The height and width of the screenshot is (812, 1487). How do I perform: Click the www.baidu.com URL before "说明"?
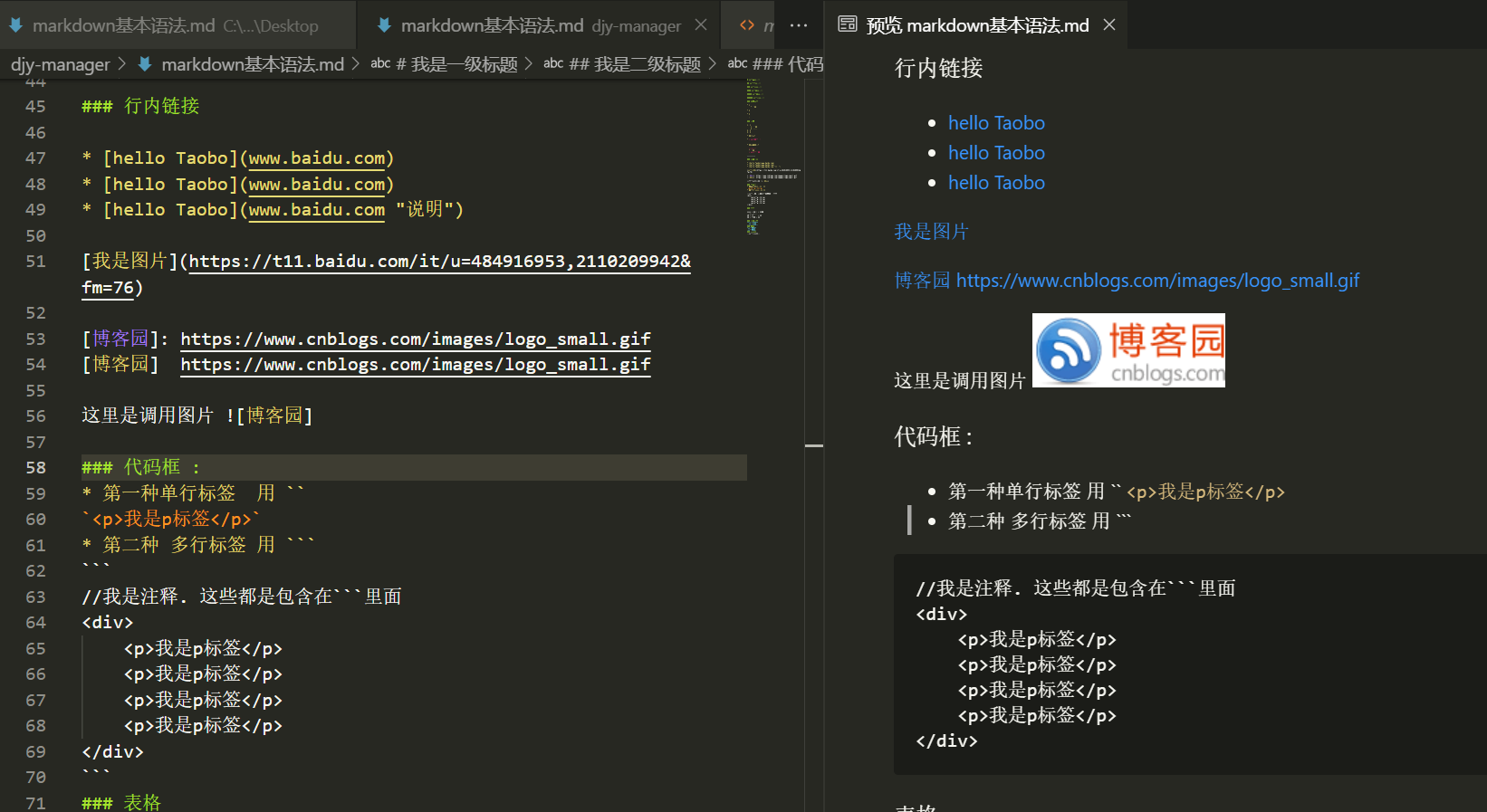pos(317,210)
